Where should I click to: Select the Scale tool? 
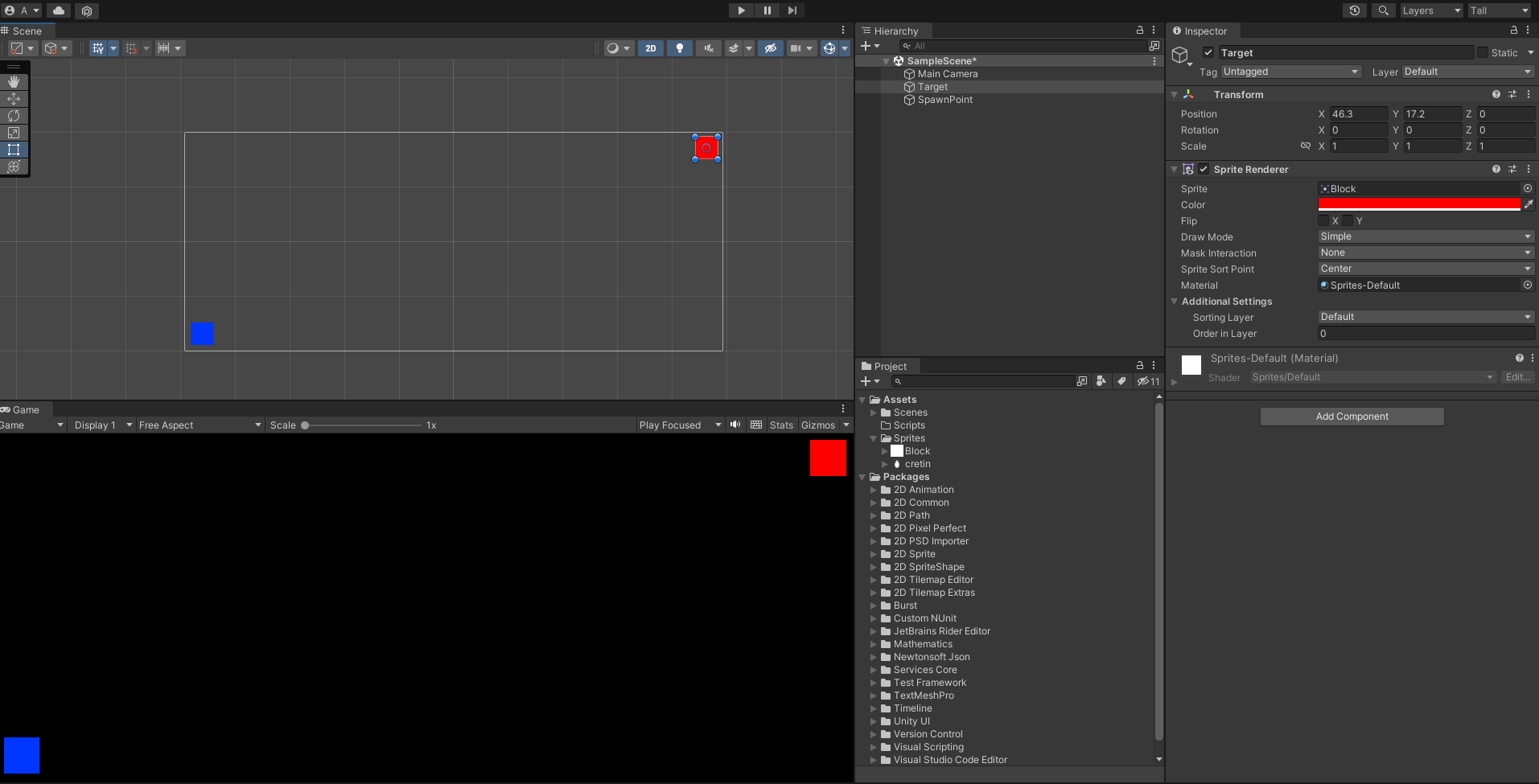14,133
